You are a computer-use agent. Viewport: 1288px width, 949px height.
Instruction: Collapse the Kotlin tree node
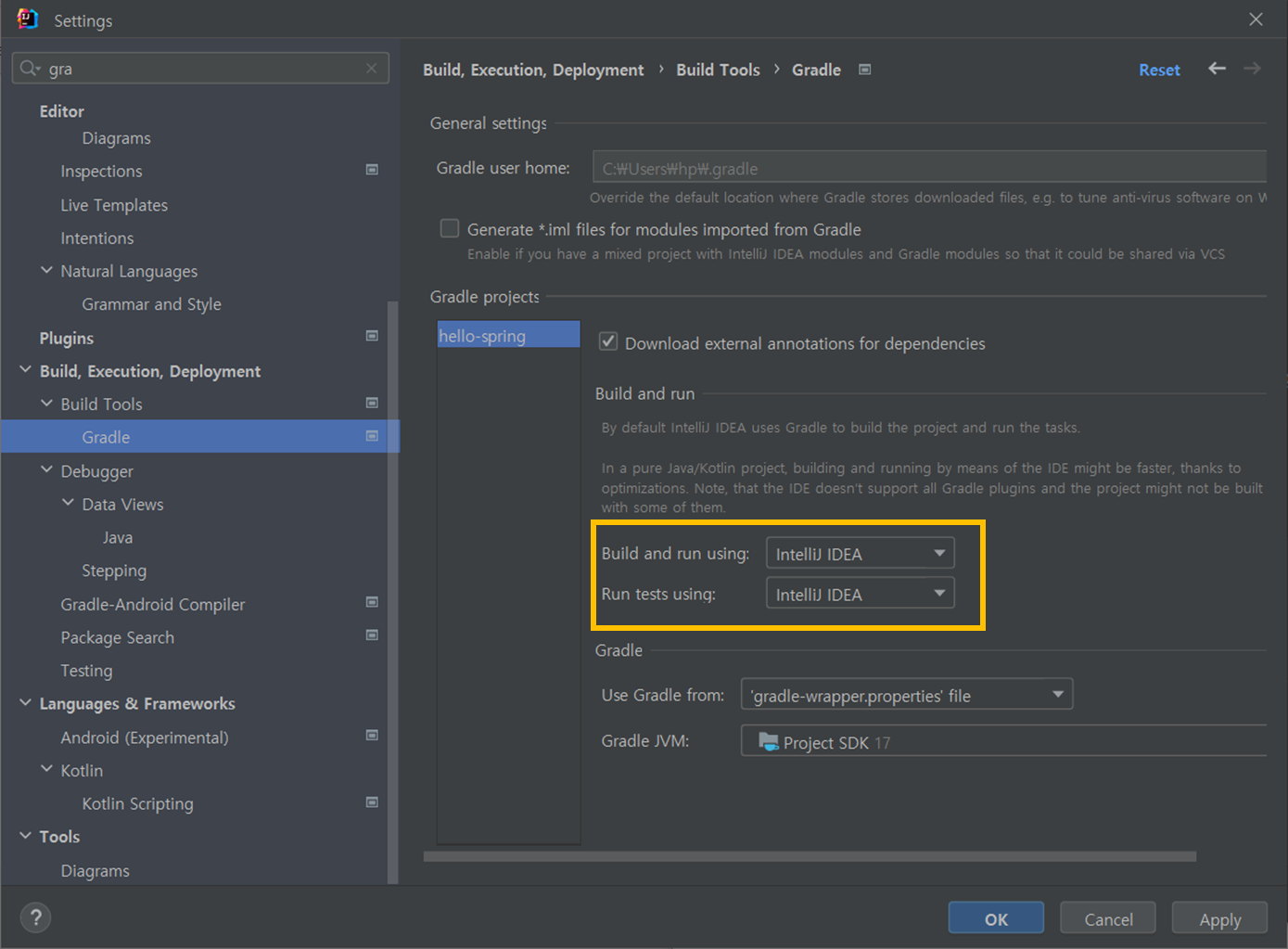46,769
